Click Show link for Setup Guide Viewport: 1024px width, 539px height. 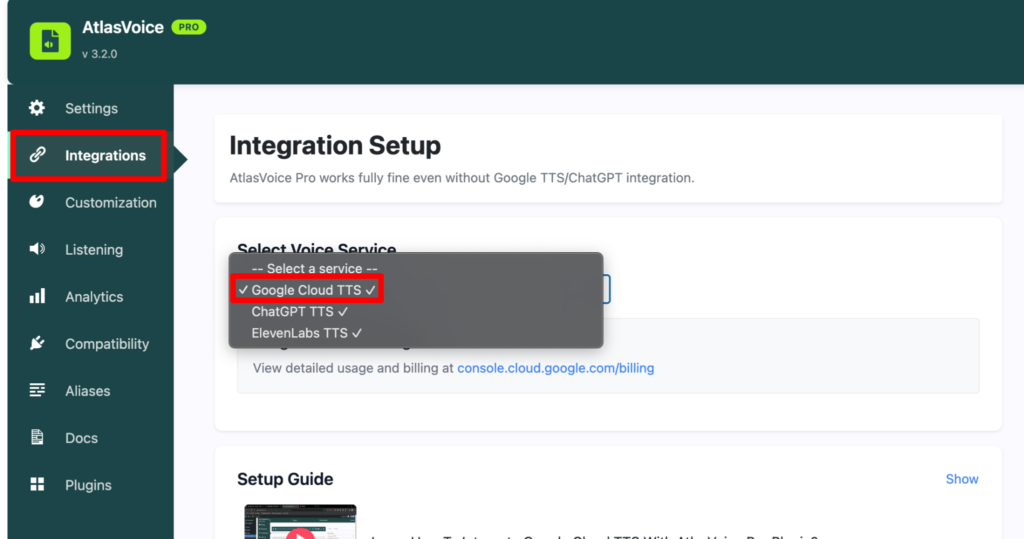click(962, 479)
